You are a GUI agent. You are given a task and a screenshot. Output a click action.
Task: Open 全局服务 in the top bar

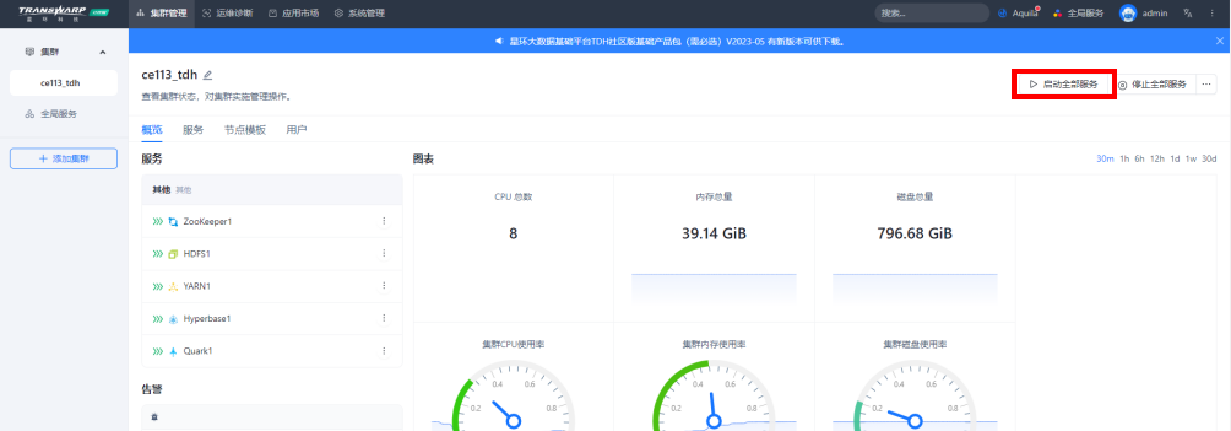click(1078, 14)
